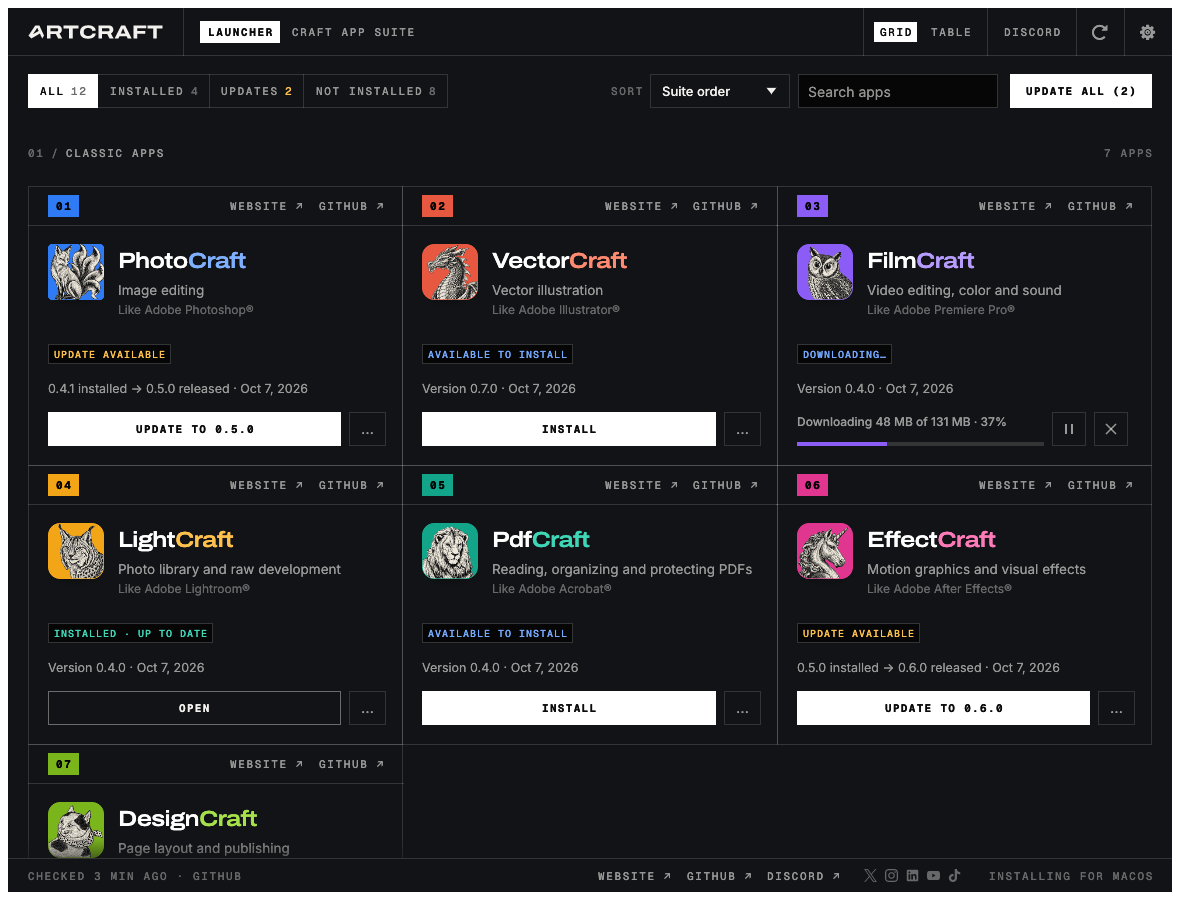Click the PhotoCraft fox app icon
Viewport: 1180px width, 900px height.
76,272
